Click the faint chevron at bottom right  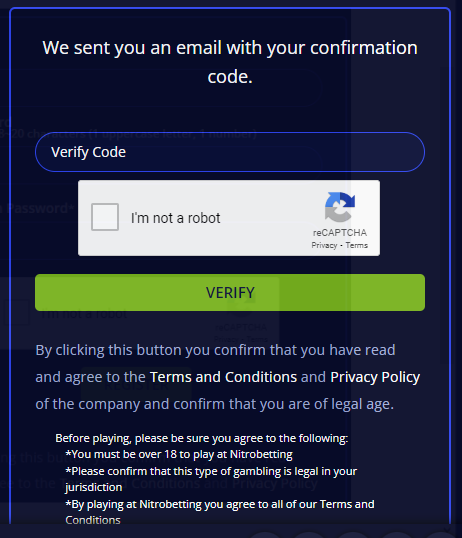click(x=447, y=530)
